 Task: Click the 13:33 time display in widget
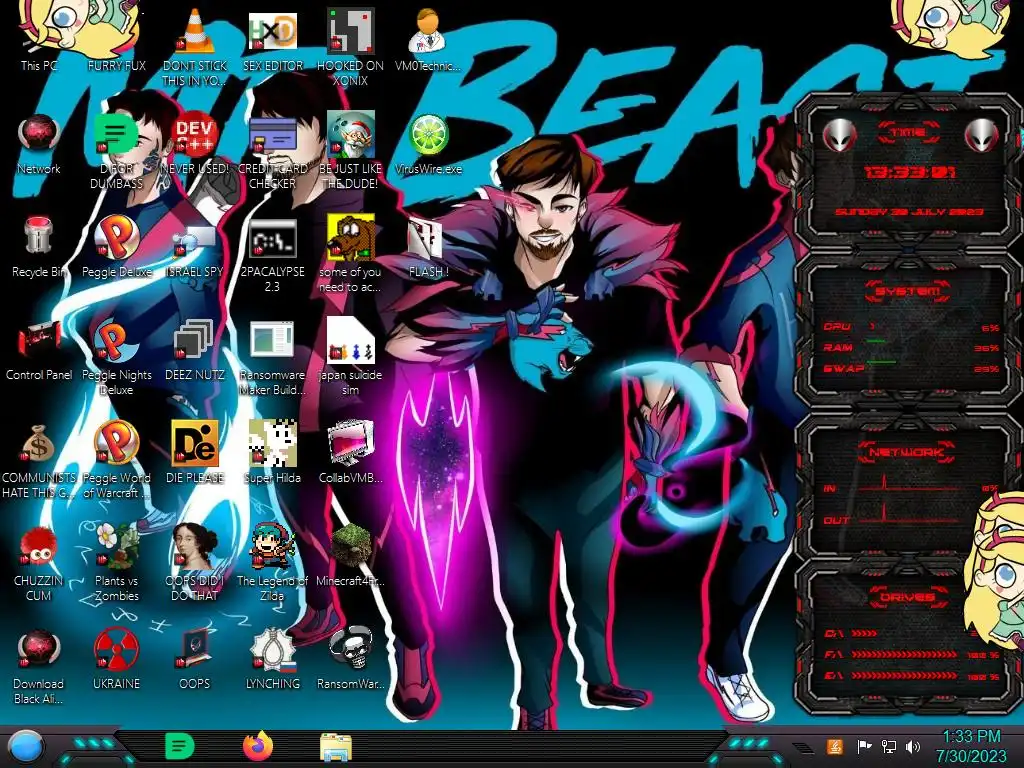pos(909,172)
